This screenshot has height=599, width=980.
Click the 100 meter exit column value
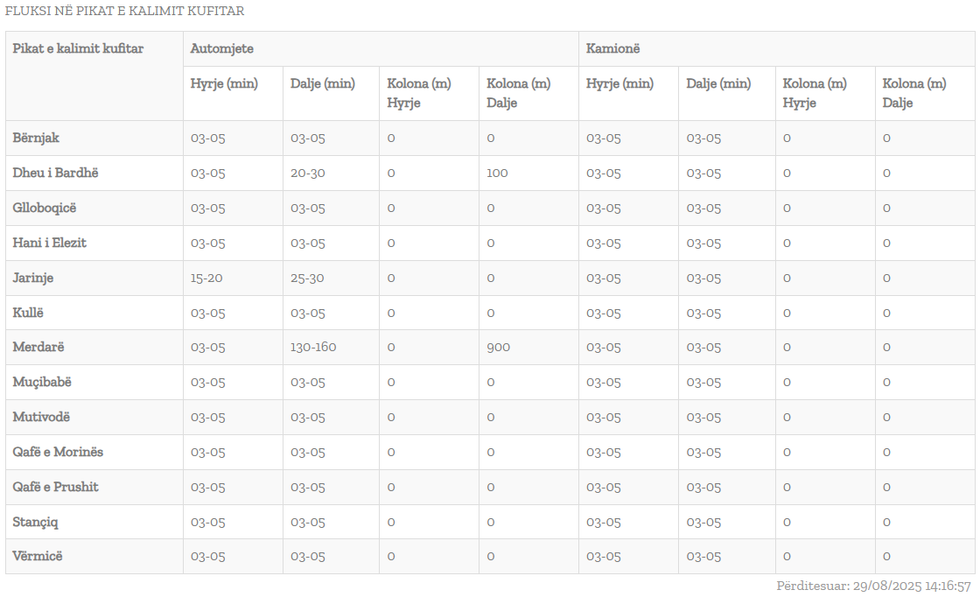(497, 173)
